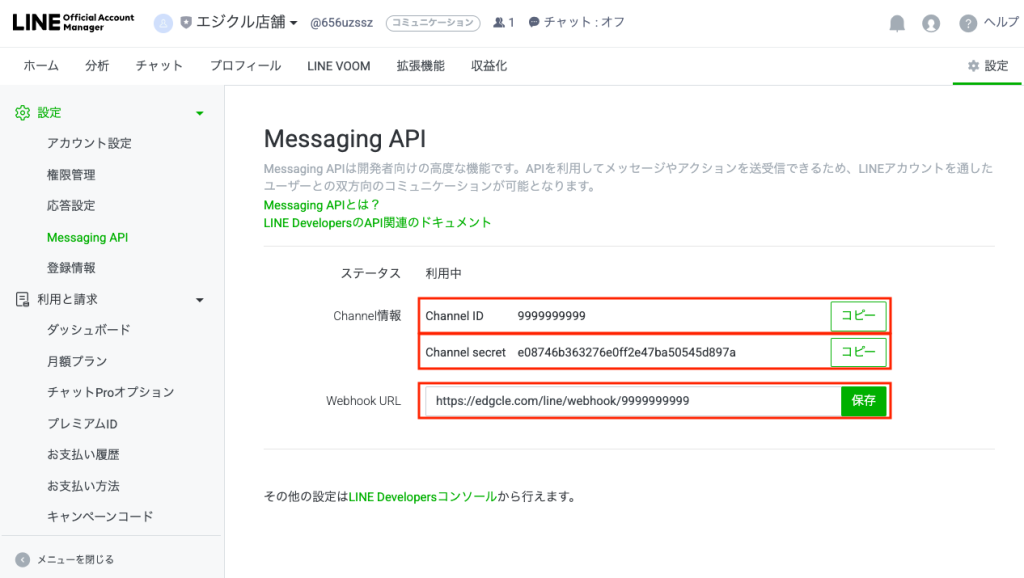Open the プロフィール tab

click(246, 66)
